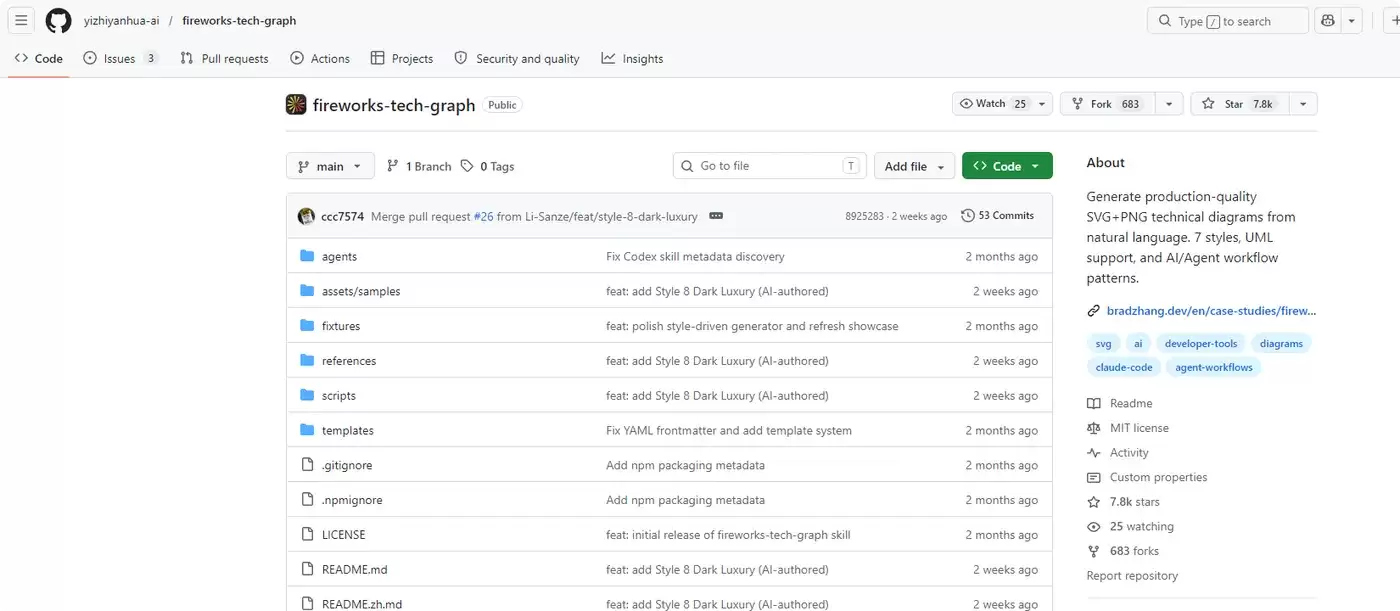Open ccc7574 author link
The width and height of the screenshot is (1400, 611).
pyautogui.click(x=342, y=216)
